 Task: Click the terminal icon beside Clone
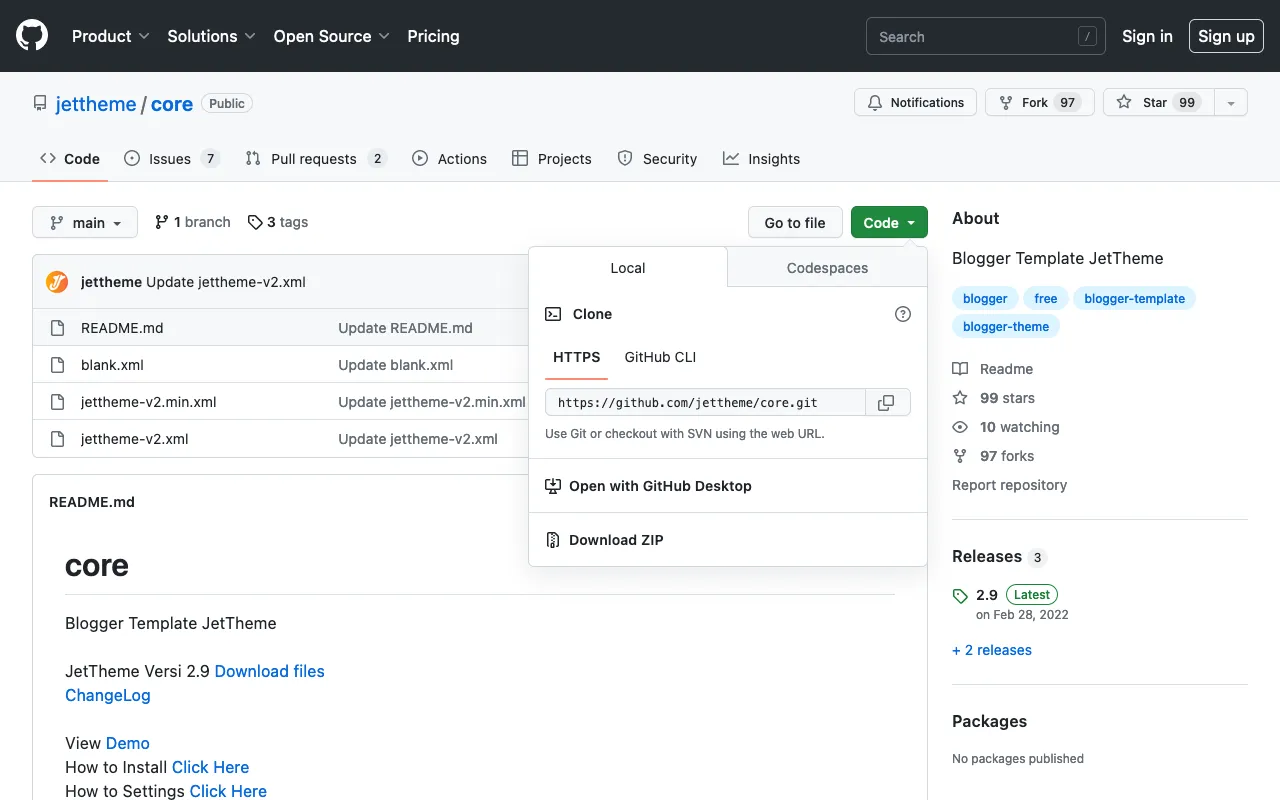[553, 314]
